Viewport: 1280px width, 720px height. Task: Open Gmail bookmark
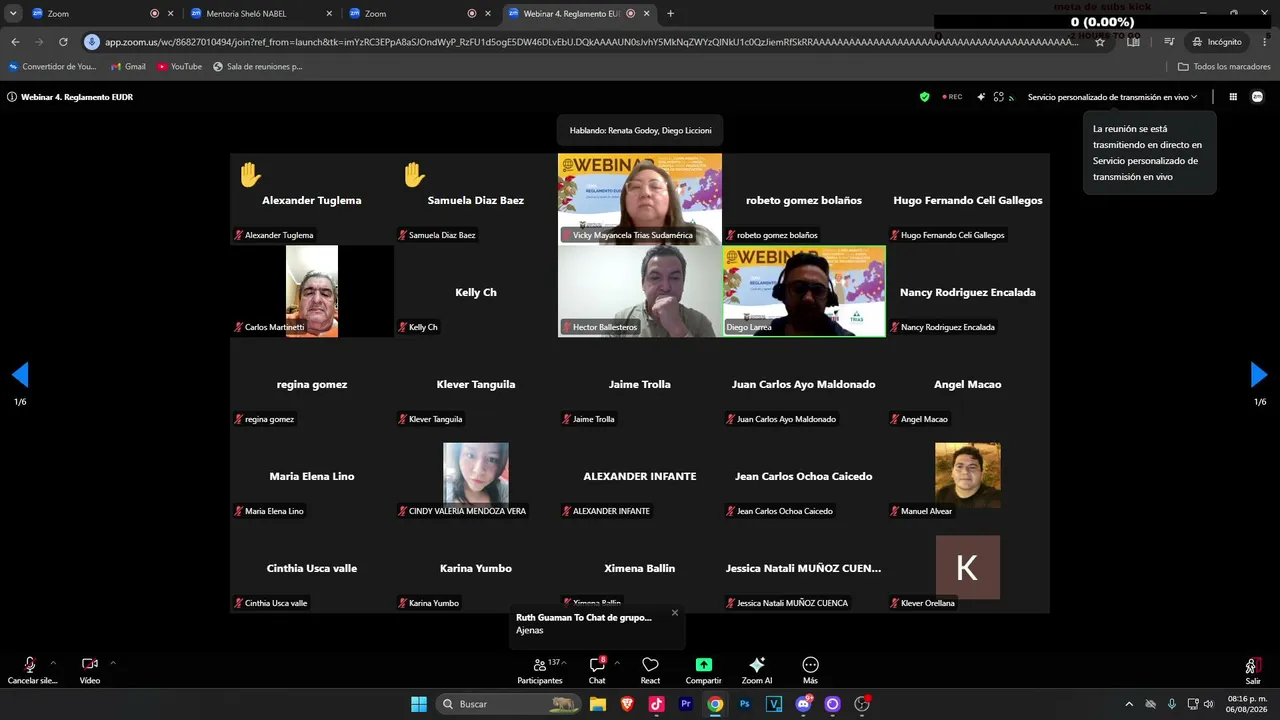pos(127,67)
